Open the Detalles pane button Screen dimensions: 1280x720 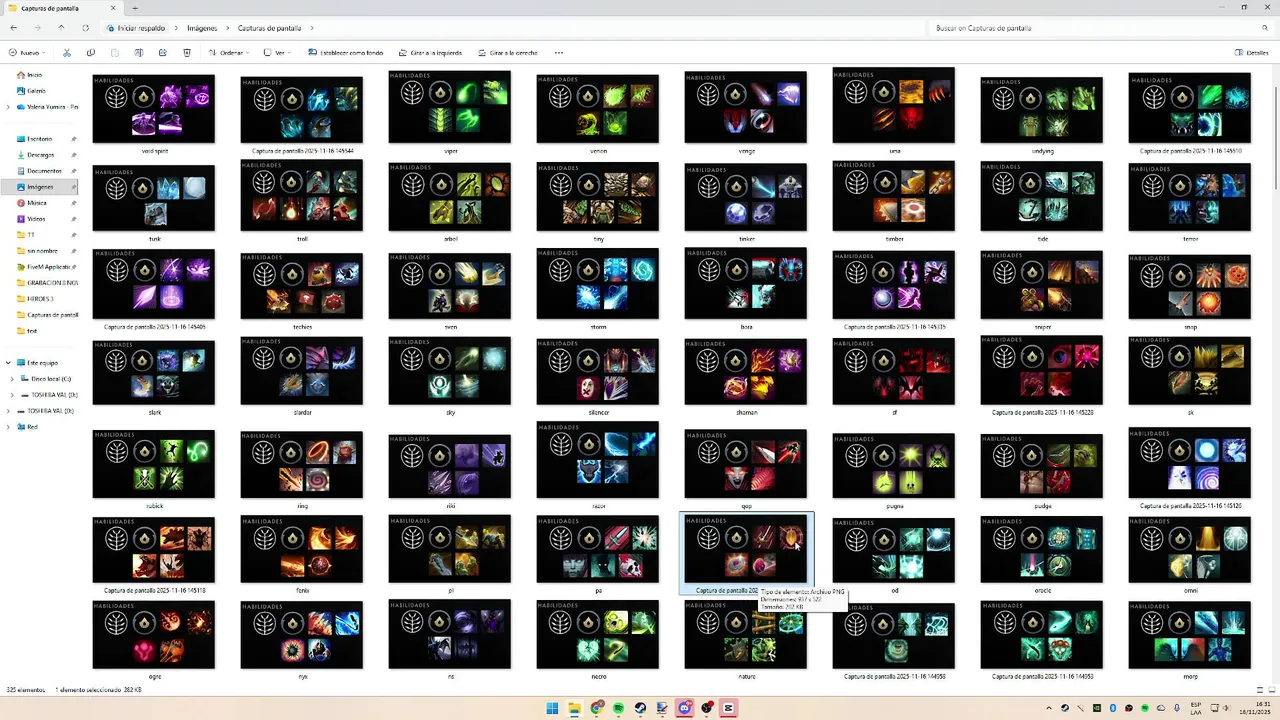[x=1252, y=53]
